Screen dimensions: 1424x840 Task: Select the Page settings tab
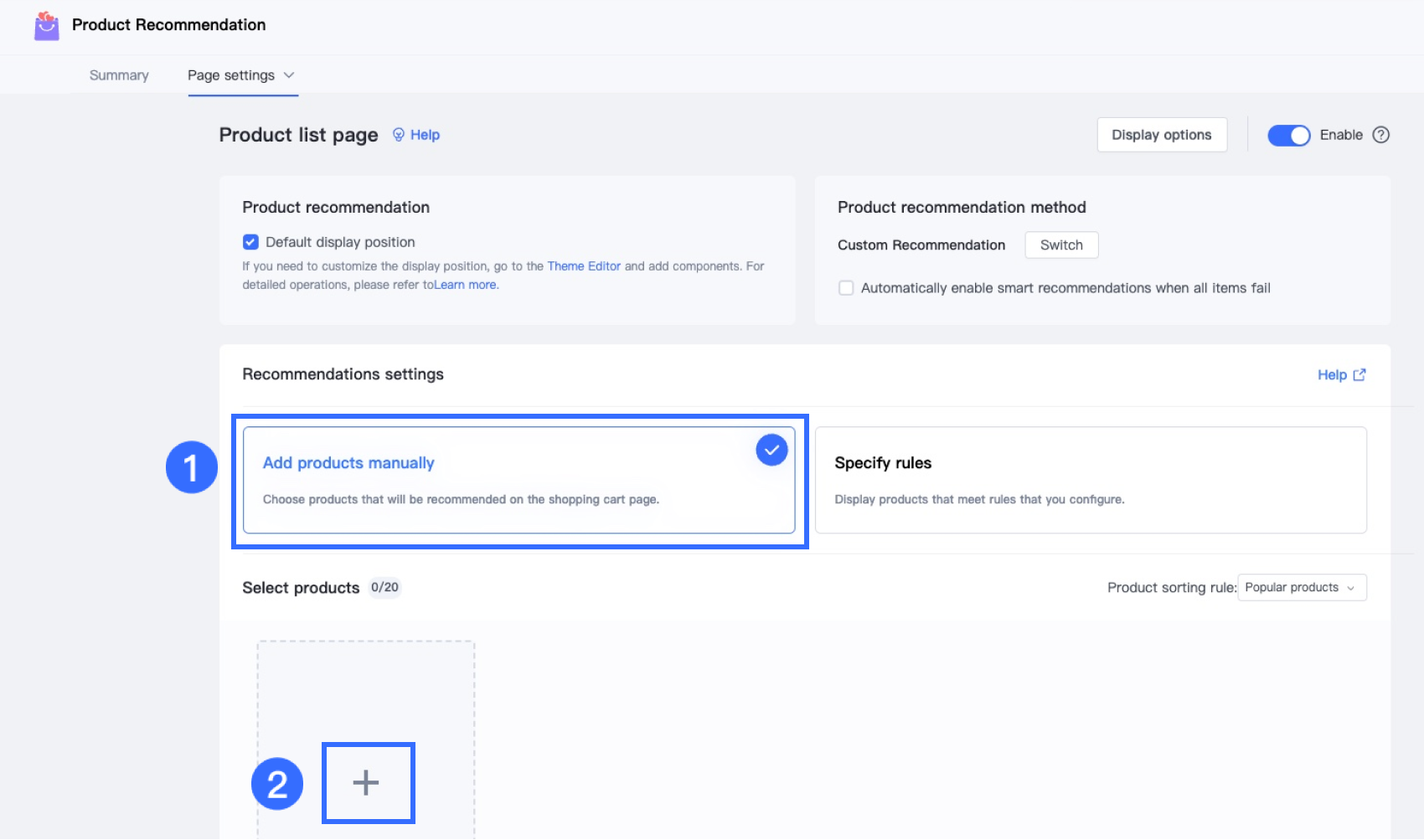(x=230, y=75)
